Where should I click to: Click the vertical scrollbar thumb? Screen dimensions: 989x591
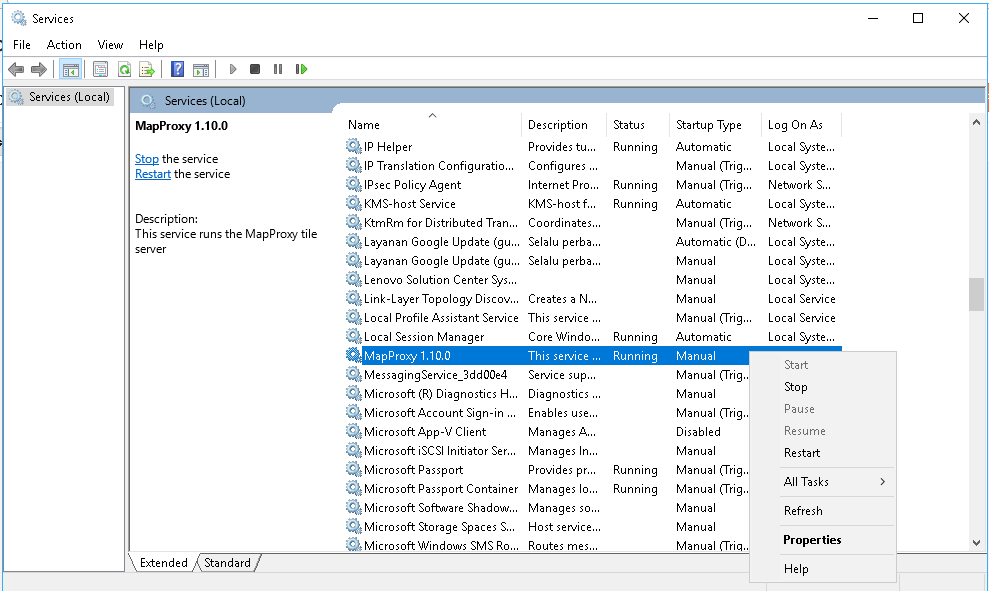[x=976, y=295]
